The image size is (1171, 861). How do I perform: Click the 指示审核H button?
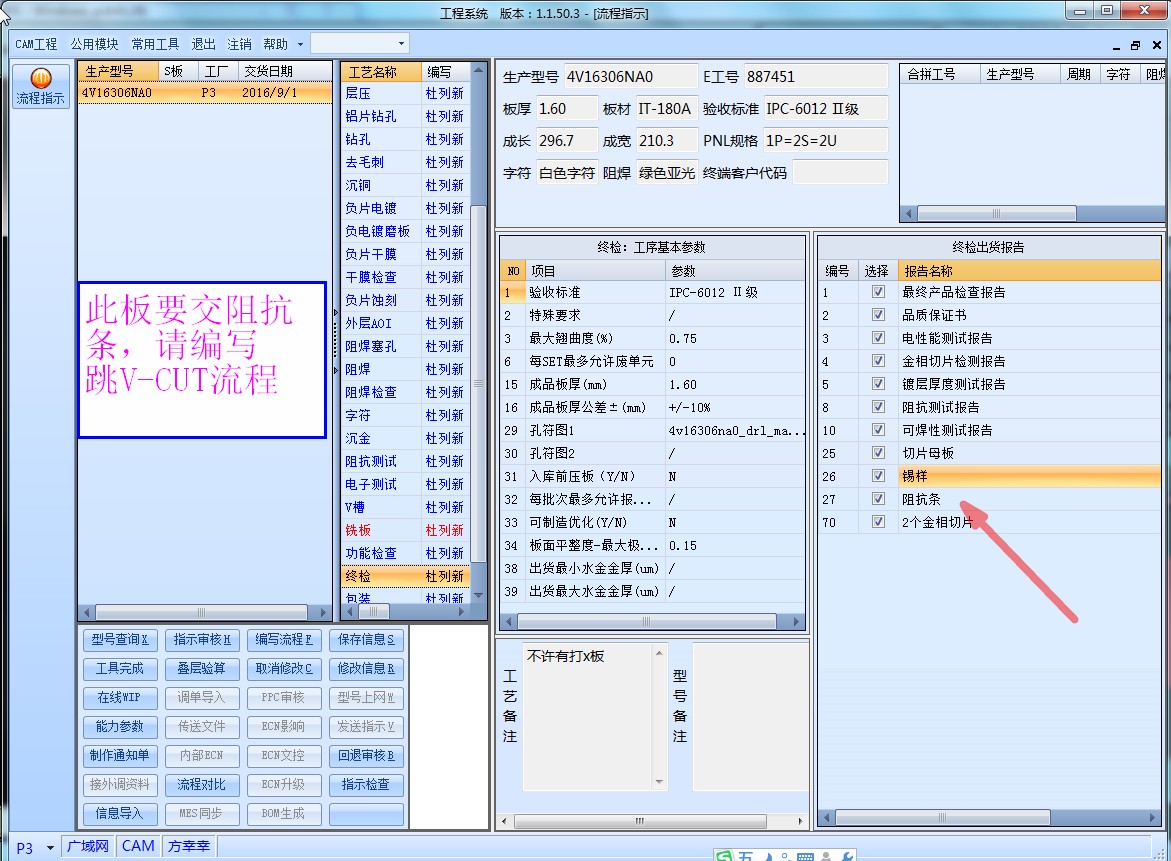202,639
